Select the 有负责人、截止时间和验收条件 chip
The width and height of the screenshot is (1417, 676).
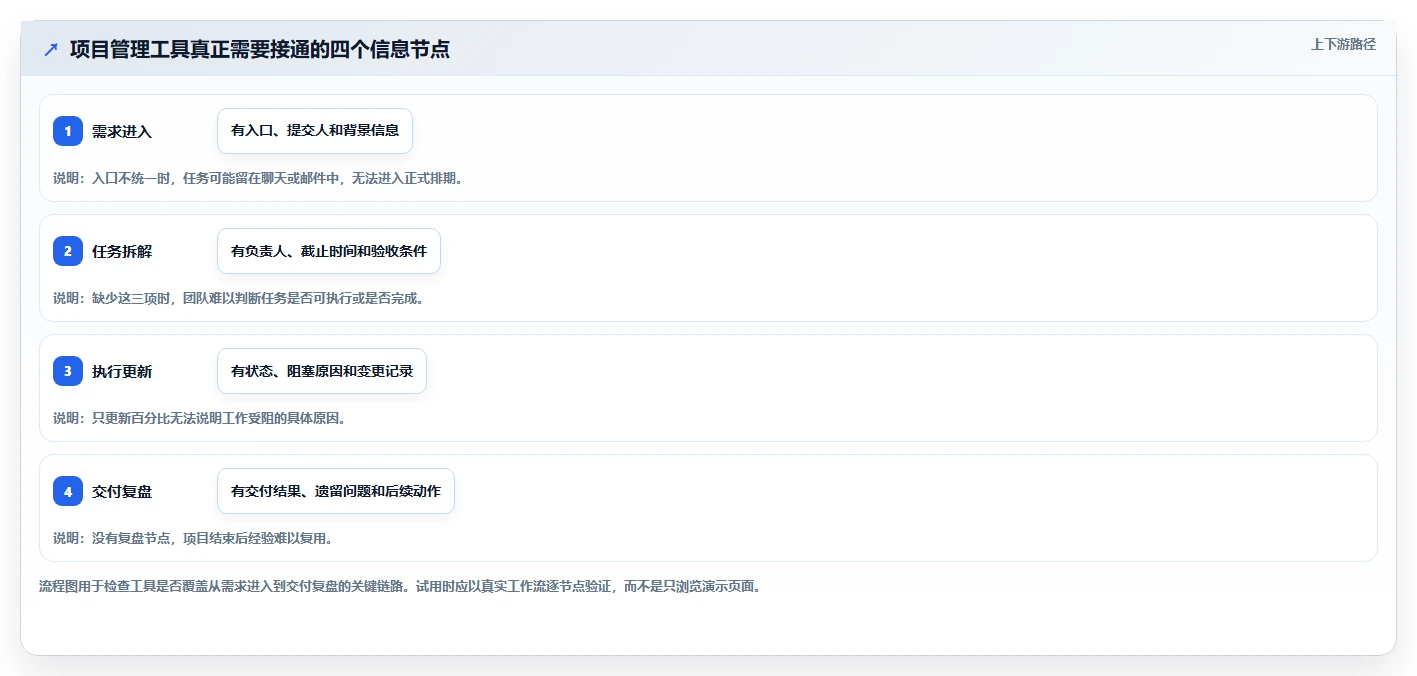click(x=329, y=251)
